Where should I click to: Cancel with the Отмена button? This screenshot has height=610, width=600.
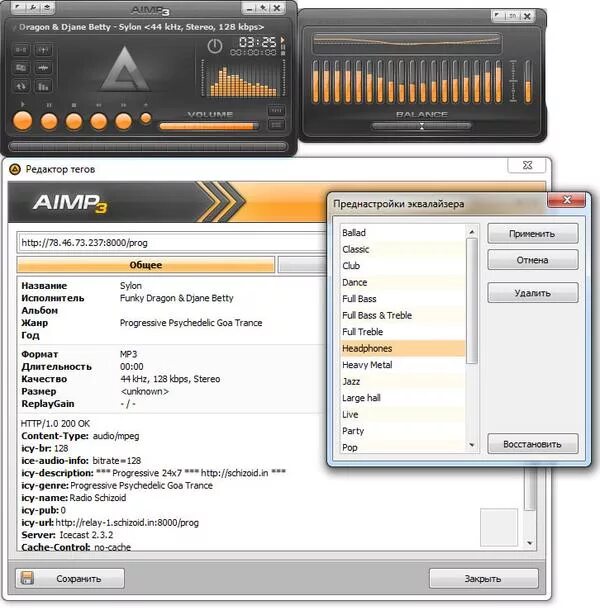point(533,259)
